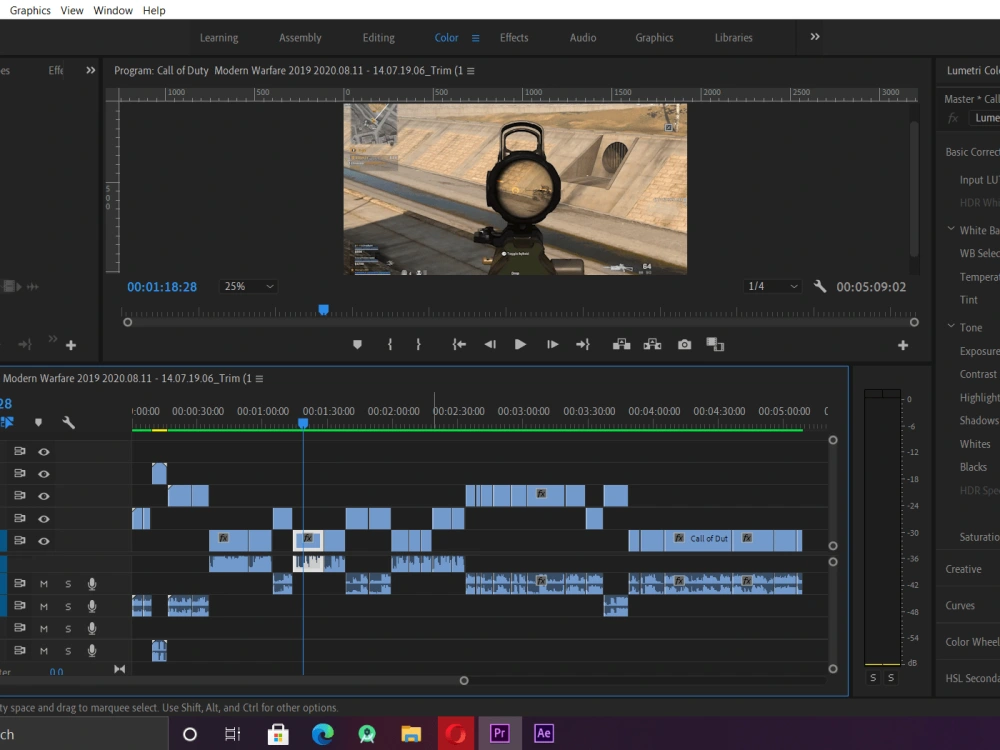Screen dimensions: 1000x750
Task: Switch to the Libraries workspace
Action: tap(733, 38)
